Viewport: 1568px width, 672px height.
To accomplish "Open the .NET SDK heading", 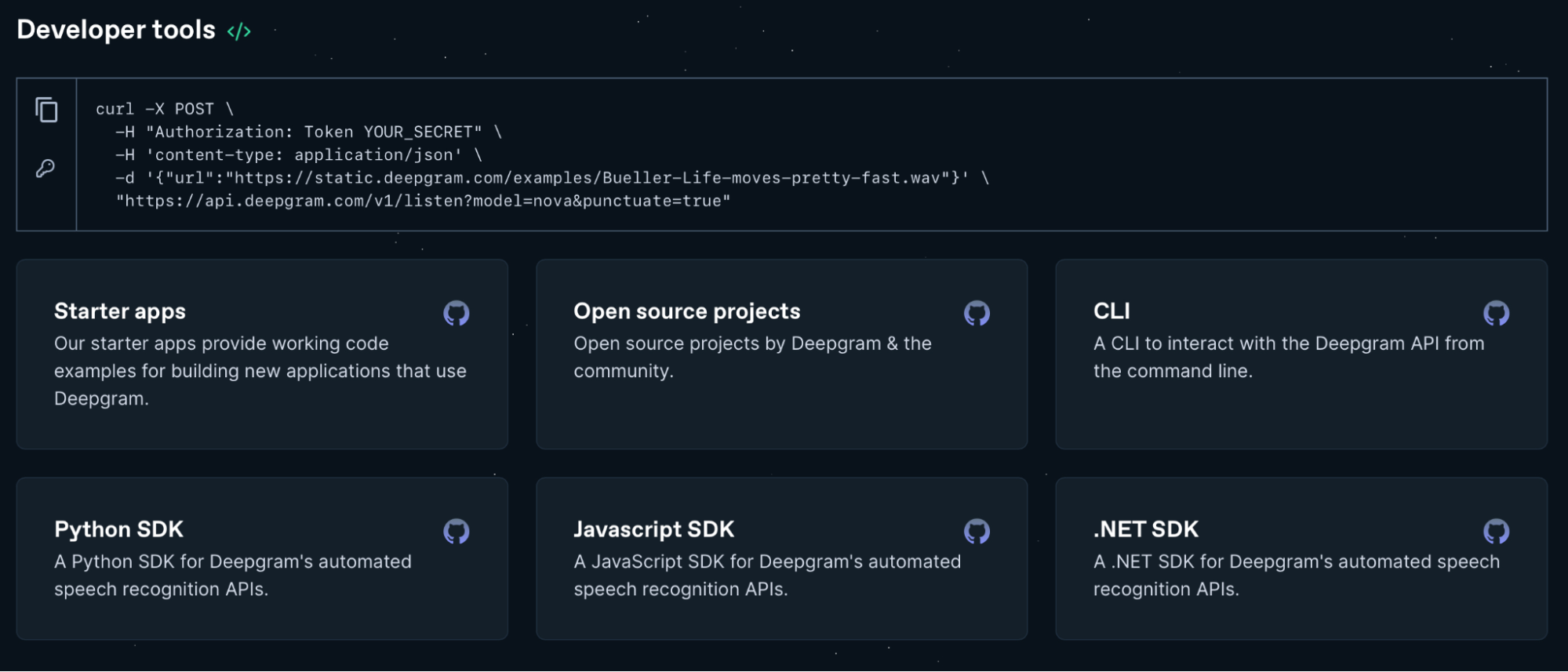I will (1146, 529).
